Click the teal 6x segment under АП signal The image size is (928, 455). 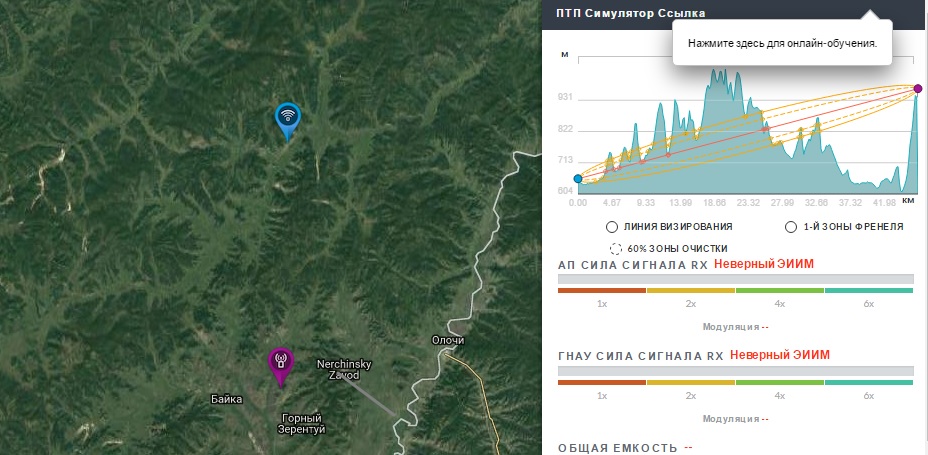[869, 291]
